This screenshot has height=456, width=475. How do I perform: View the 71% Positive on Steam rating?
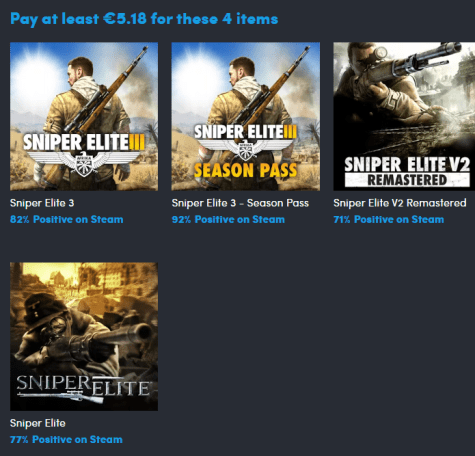(x=389, y=219)
